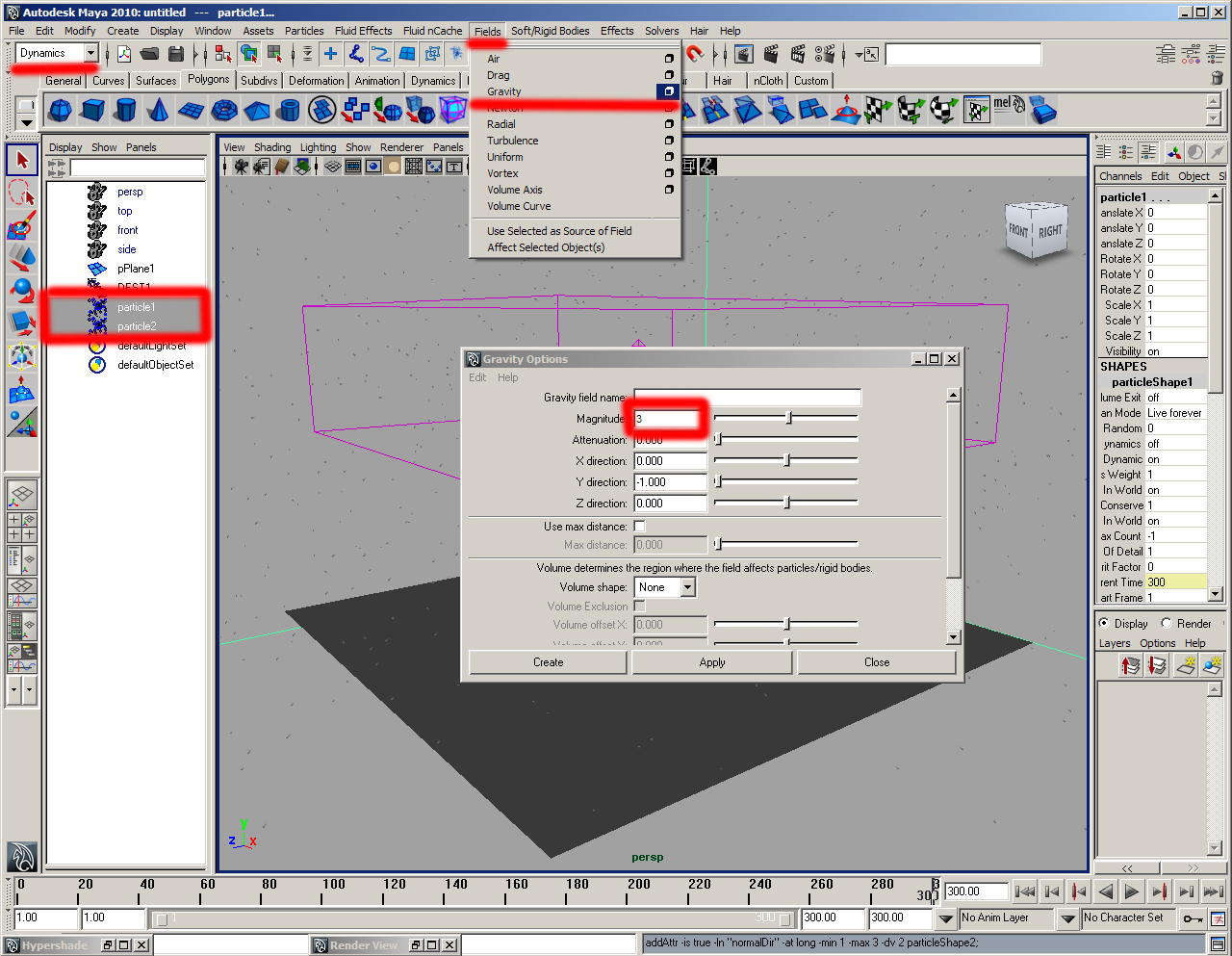
Task: Select the Lasso tool
Action: [23, 194]
